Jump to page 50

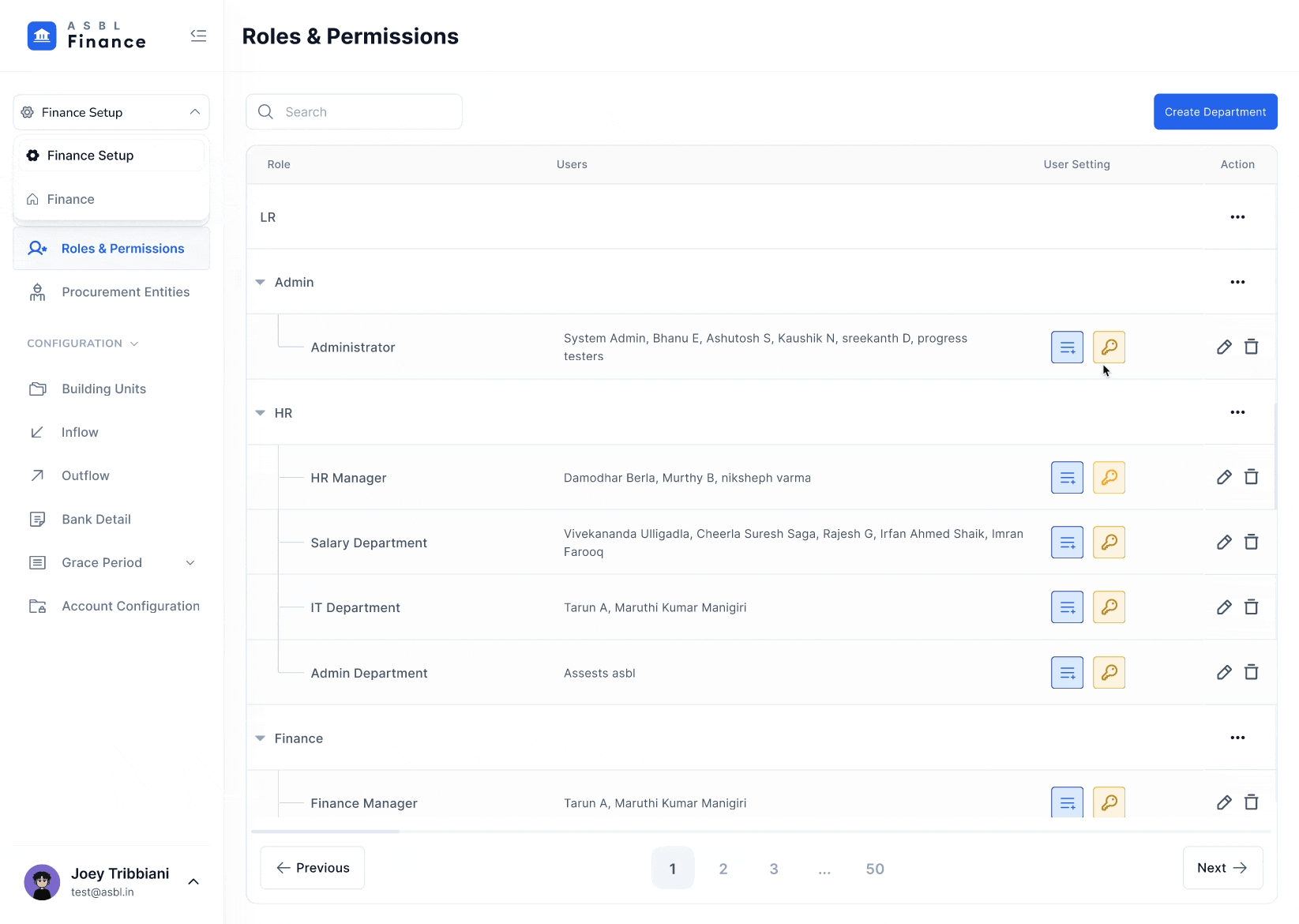875,868
